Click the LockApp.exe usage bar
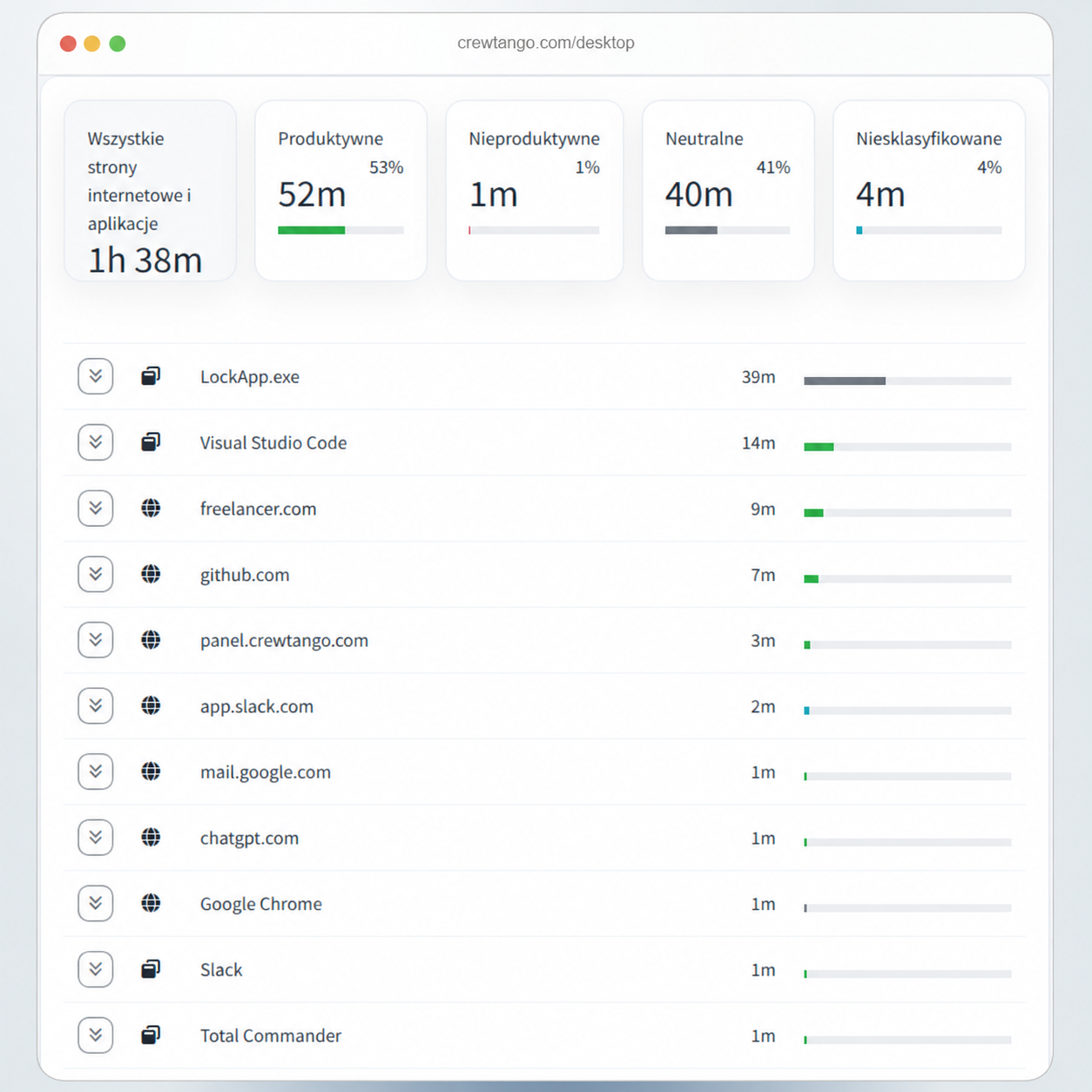The height and width of the screenshot is (1092, 1092). click(907, 381)
